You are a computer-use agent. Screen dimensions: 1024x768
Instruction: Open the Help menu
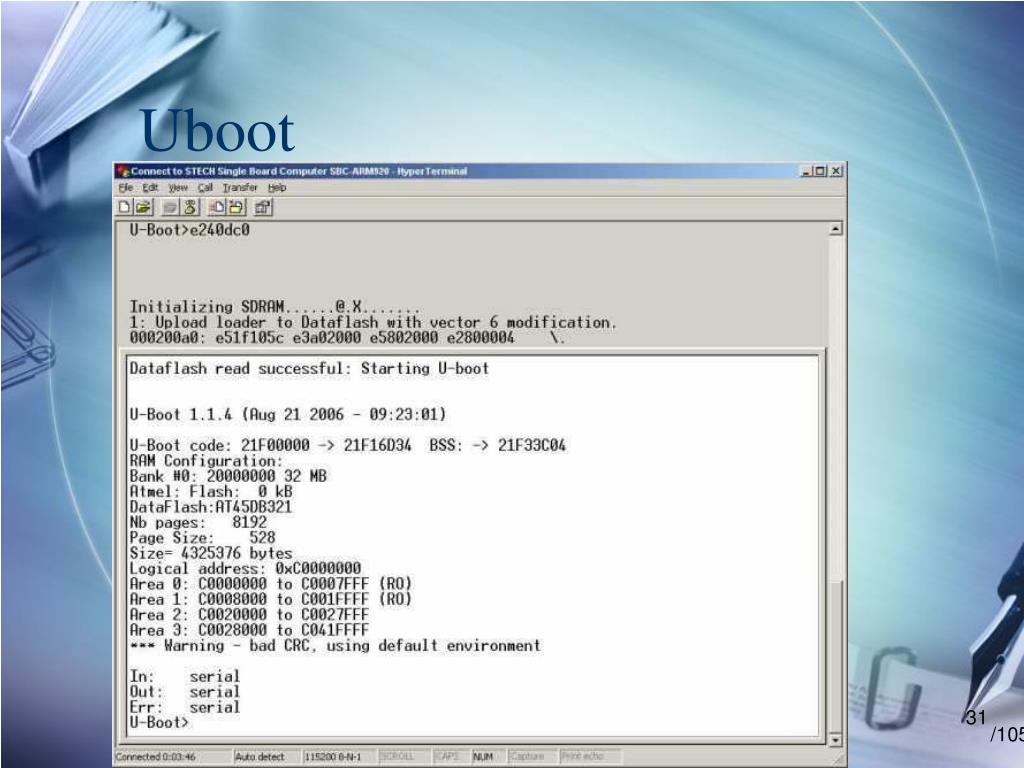277,187
